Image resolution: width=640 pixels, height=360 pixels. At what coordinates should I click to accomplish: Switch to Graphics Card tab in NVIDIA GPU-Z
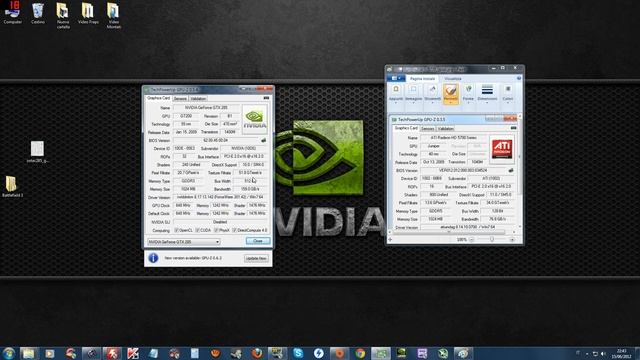point(158,98)
